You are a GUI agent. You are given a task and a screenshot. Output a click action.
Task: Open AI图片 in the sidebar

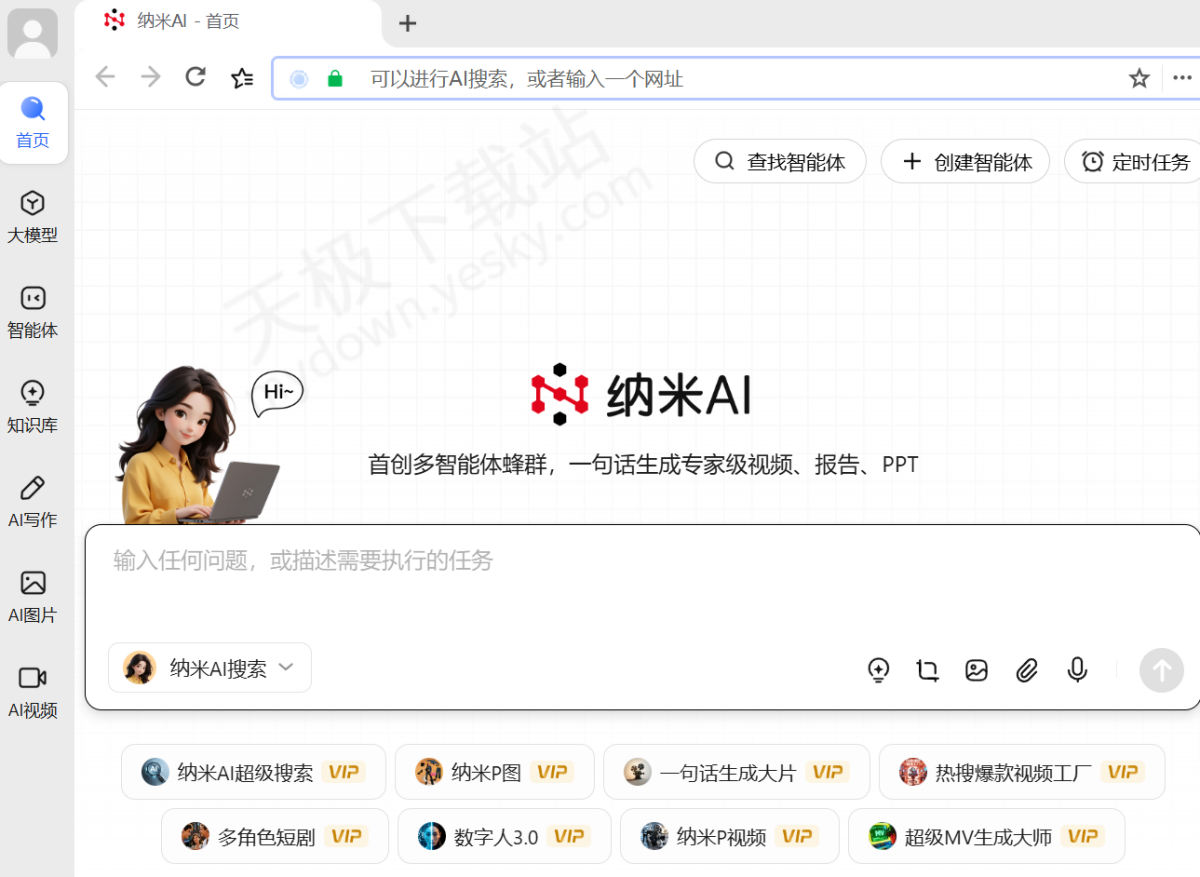click(x=32, y=585)
